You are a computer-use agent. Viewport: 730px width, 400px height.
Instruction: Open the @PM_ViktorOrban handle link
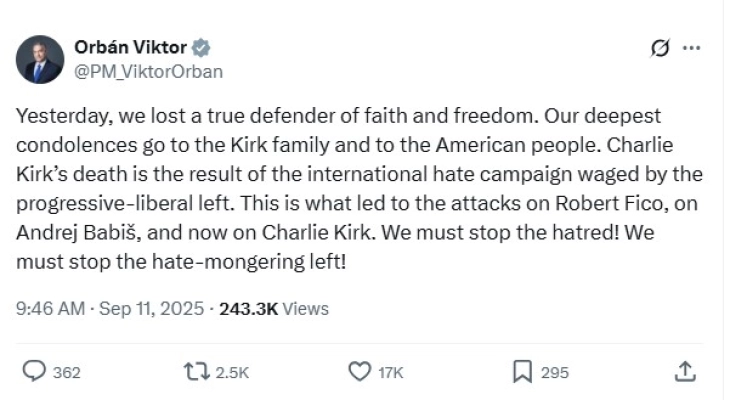149,71
